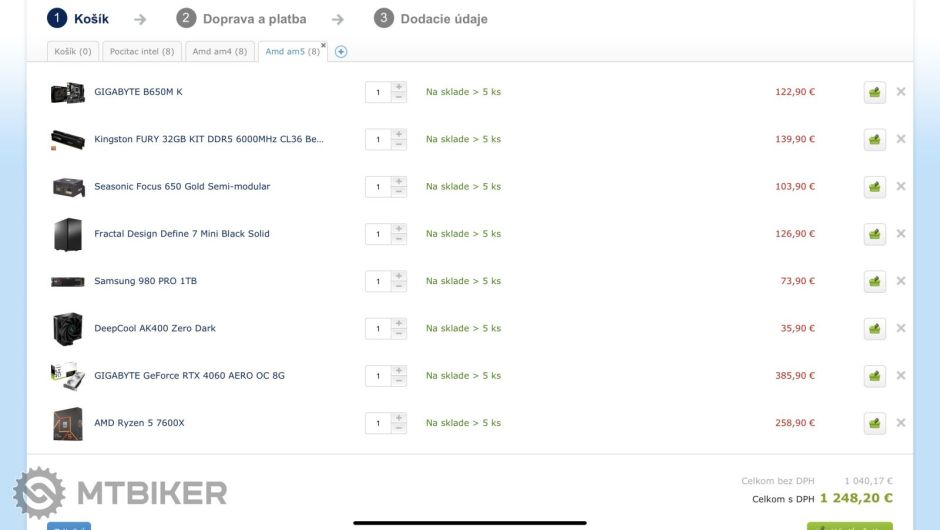Image resolution: width=940 pixels, height=530 pixels.
Task: Click quantity field for DeepCool AK400
Action: (x=378, y=329)
